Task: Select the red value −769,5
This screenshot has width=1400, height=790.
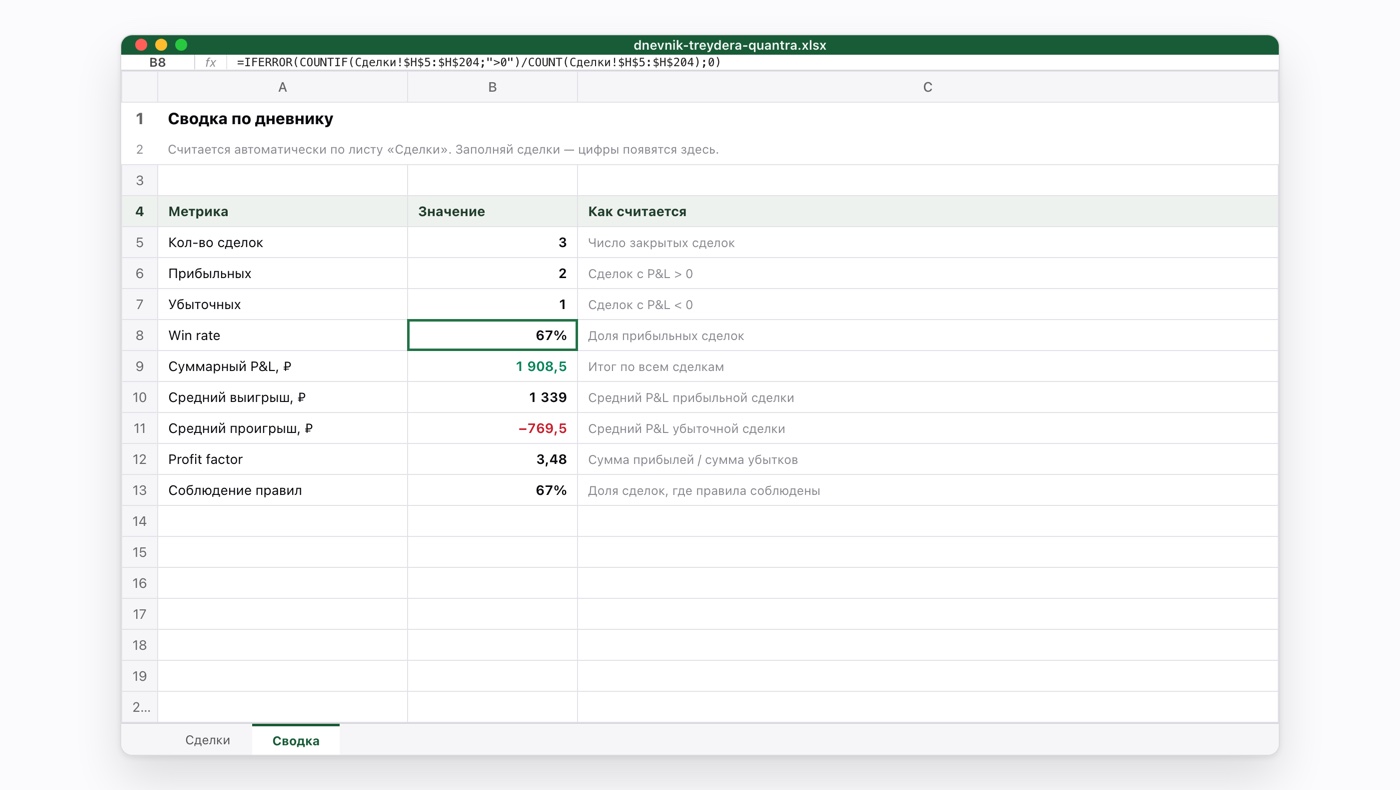Action: click(492, 428)
